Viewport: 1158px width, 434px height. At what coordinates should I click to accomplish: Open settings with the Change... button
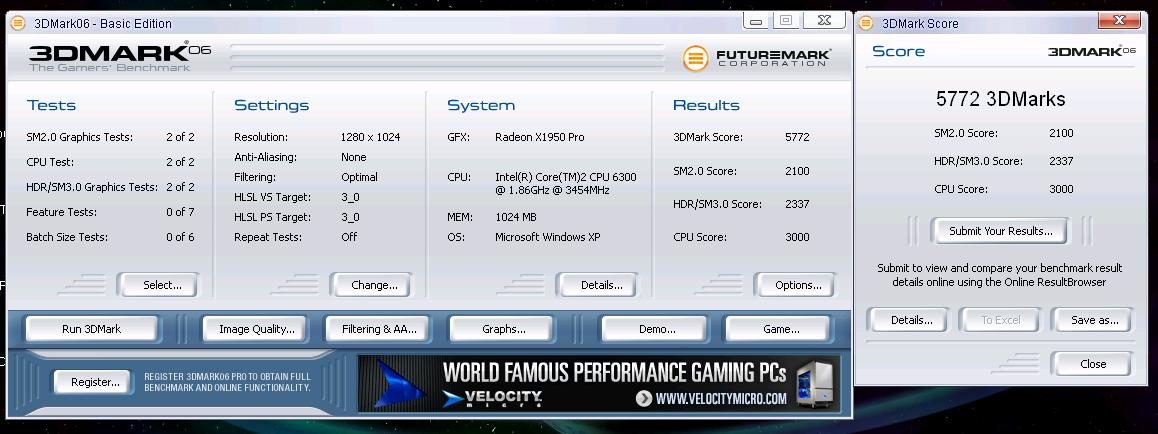pyautogui.click(x=371, y=285)
